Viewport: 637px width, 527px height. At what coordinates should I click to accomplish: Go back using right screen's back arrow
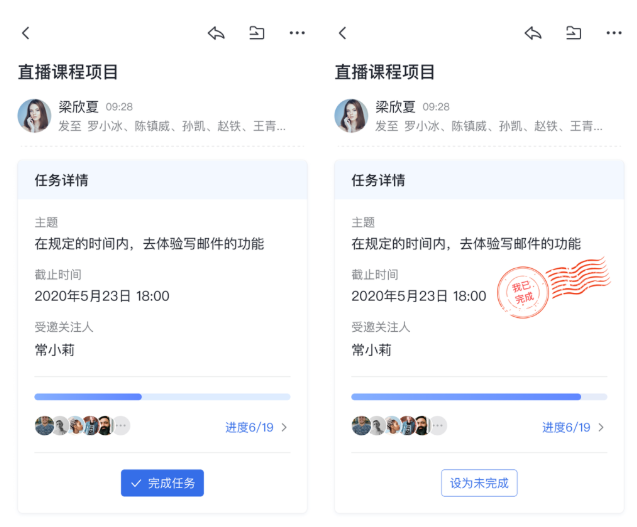click(x=343, y=33)
